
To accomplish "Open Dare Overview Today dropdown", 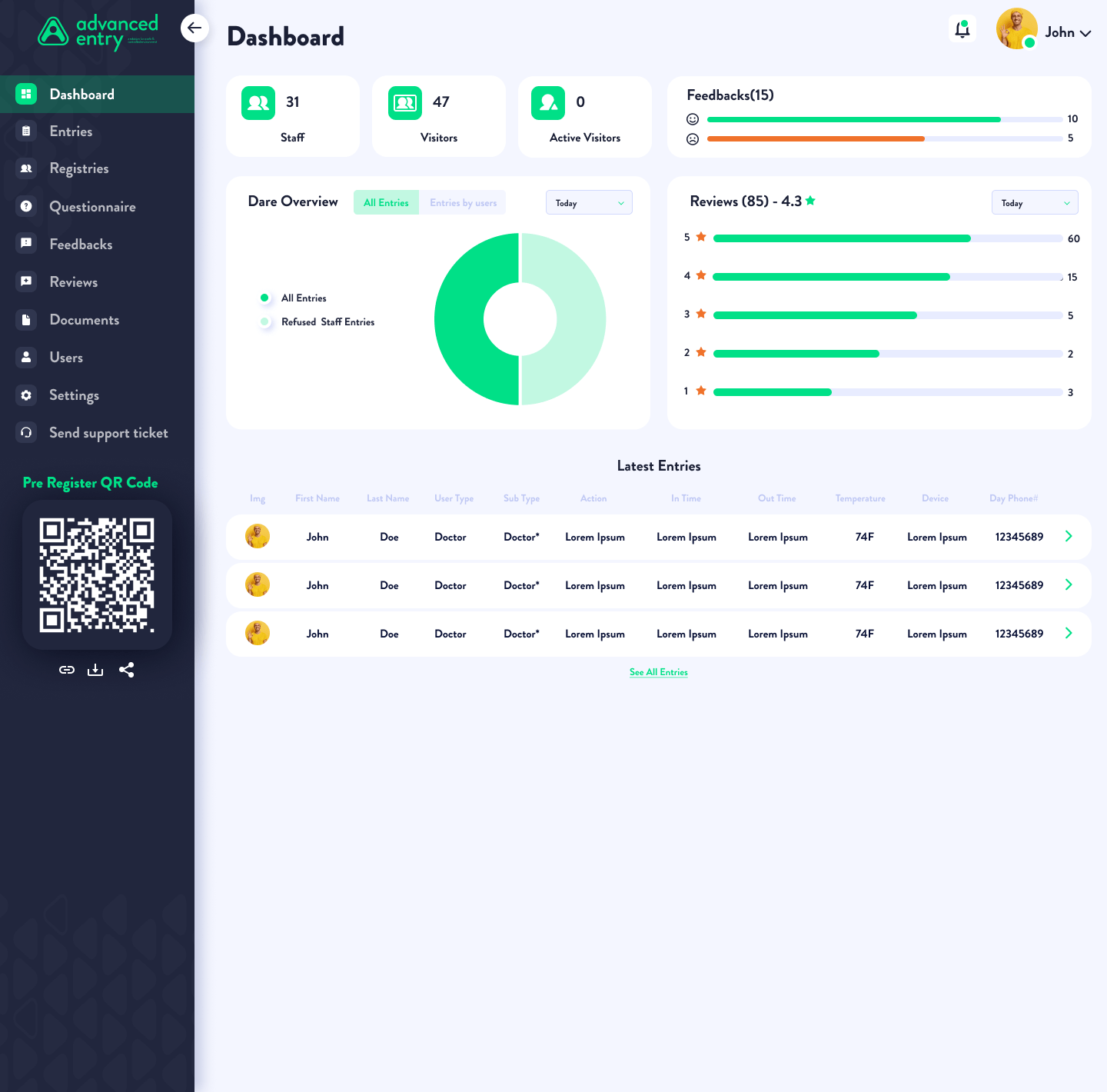I will coord(589,203).
